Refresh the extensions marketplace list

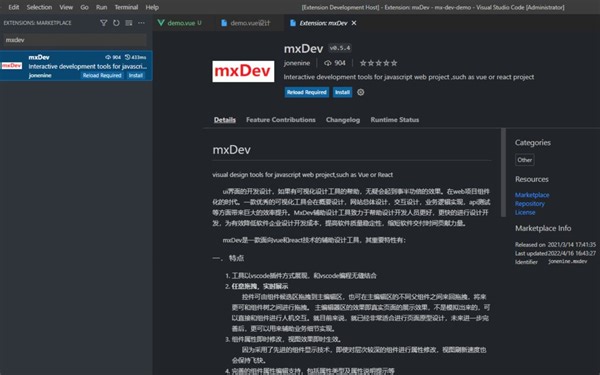click(116, 23)
